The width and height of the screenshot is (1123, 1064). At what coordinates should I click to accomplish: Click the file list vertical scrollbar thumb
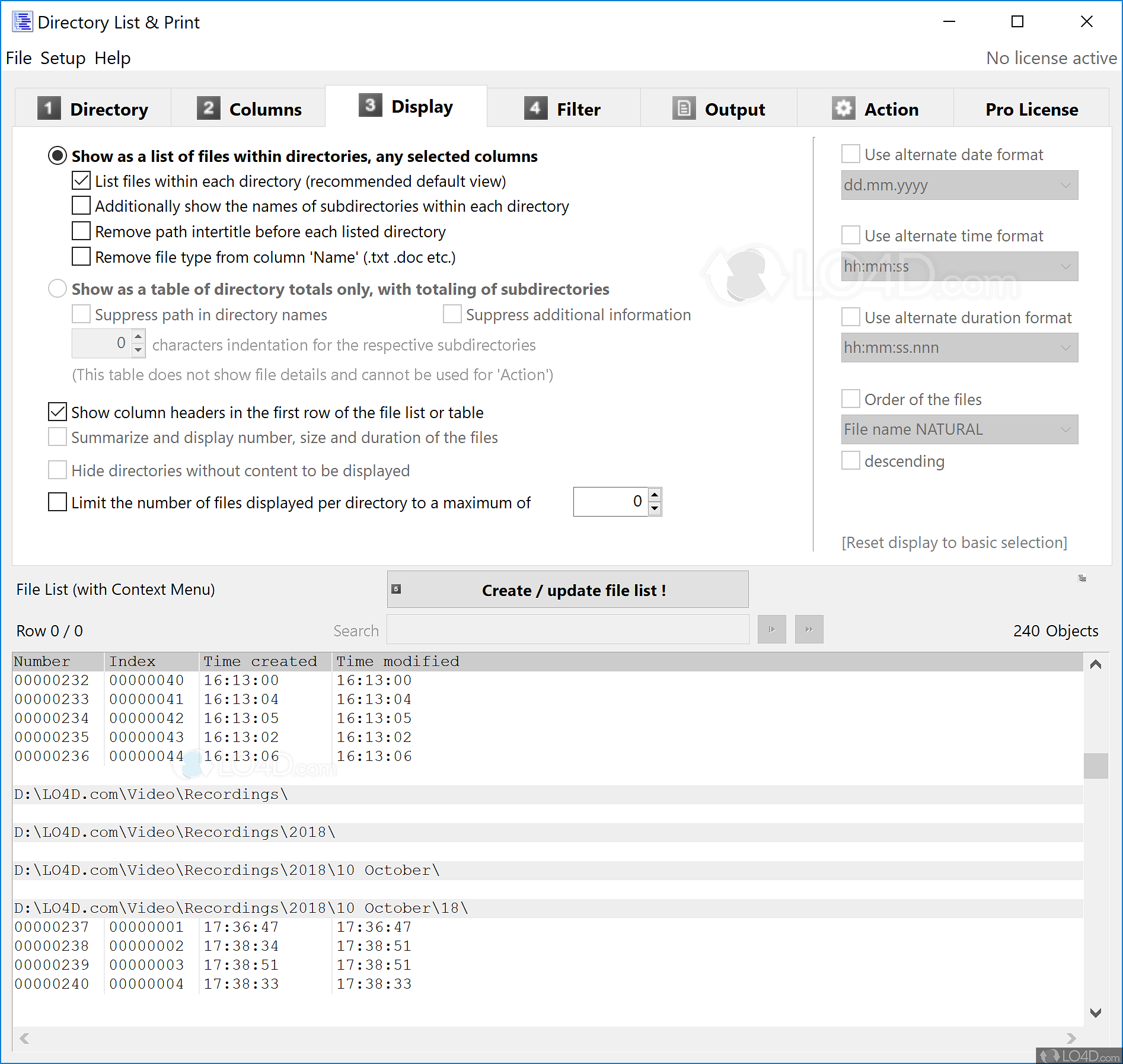pyautogui.click(x=1096, y=766)
